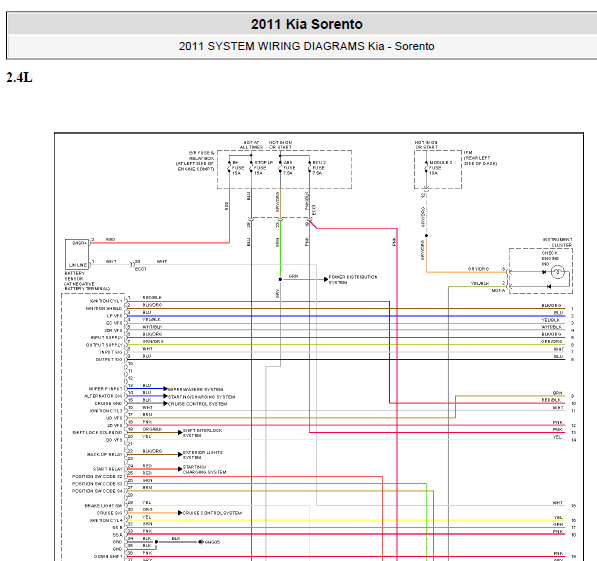This screenshot has width=597, height=561.
Task: Click the 2011 Kia Sorento title heading
Action: [x=306, y=24]
